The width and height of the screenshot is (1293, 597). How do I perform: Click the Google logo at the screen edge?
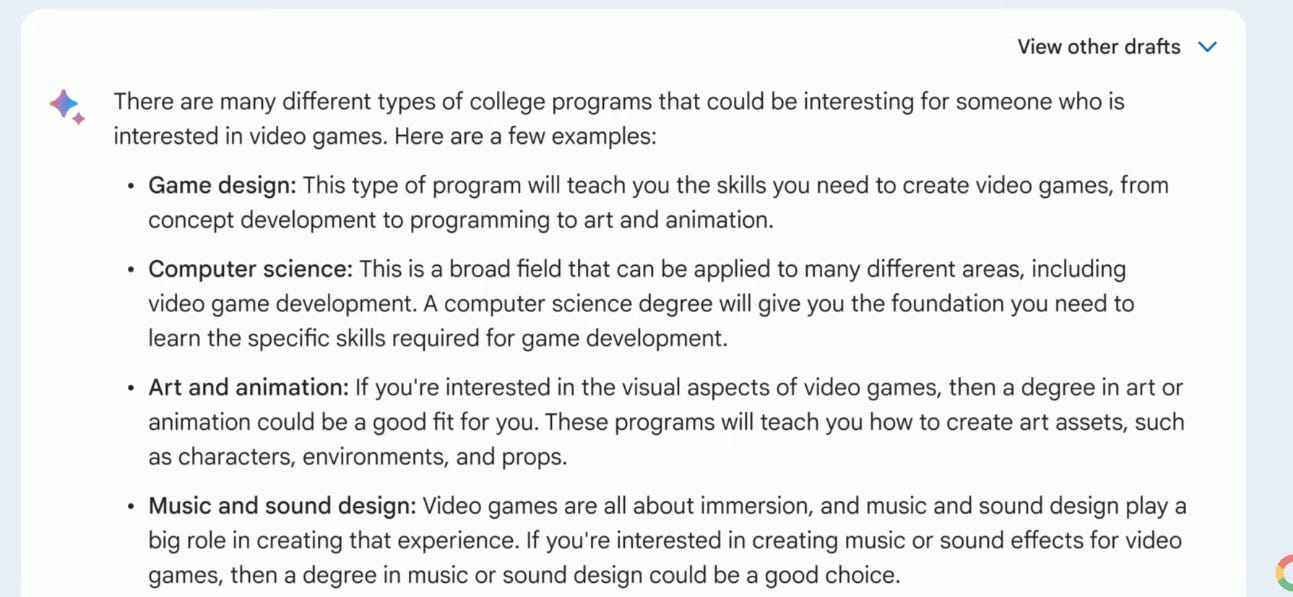pos(1284,573)
